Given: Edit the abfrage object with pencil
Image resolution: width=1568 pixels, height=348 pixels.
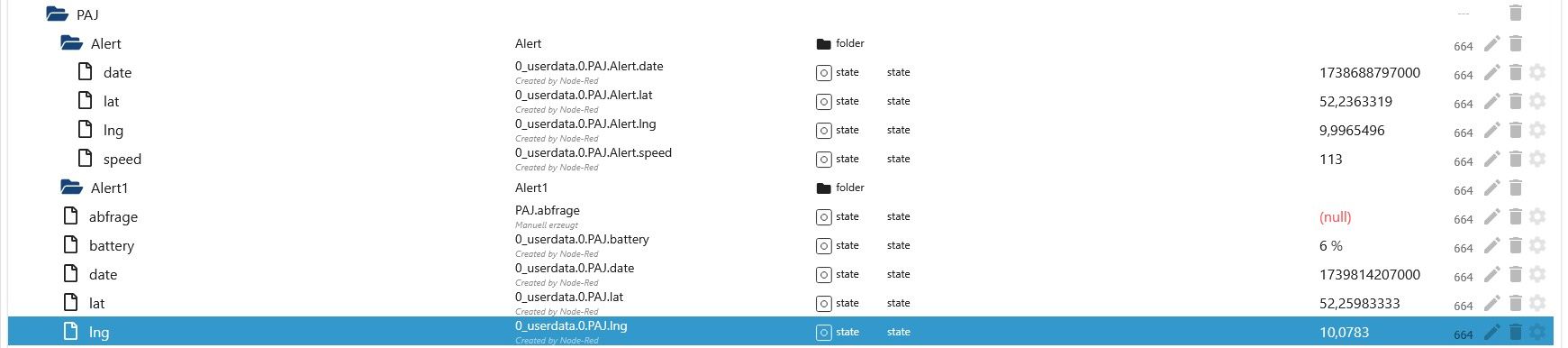Looking at the screenshot, I should 1492,216.
